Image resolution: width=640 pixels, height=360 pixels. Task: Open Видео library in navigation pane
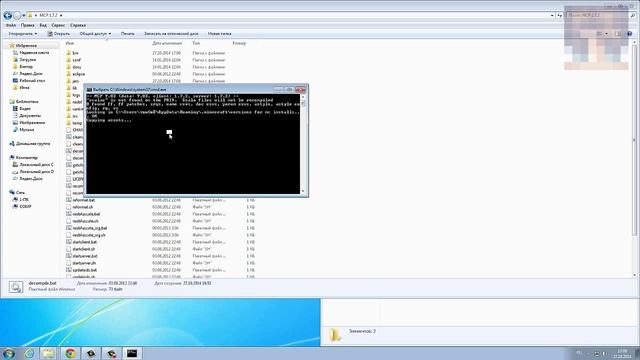click(x=25, y=109)
